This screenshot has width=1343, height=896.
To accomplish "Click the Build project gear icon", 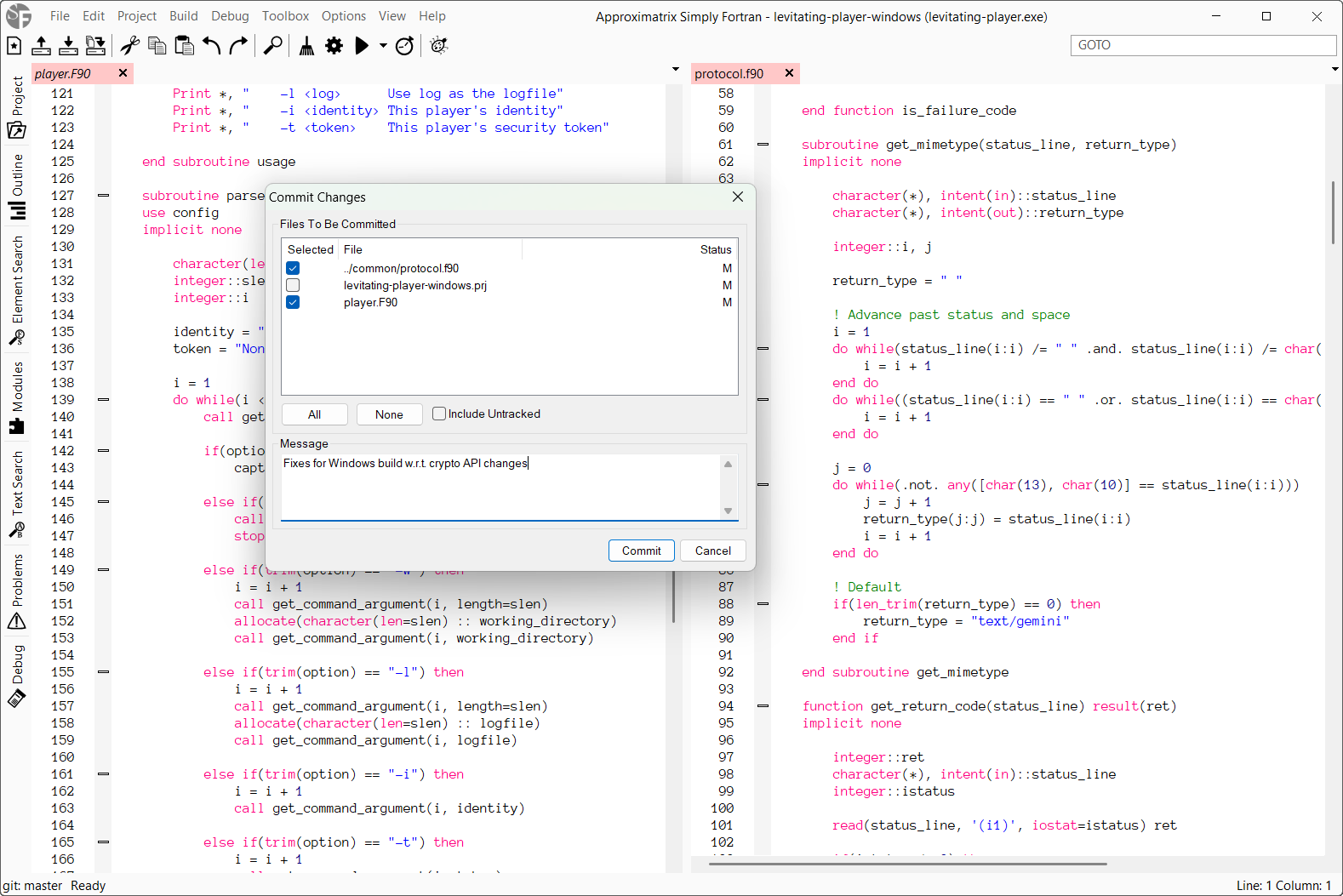I will click(x=334, y=46).
